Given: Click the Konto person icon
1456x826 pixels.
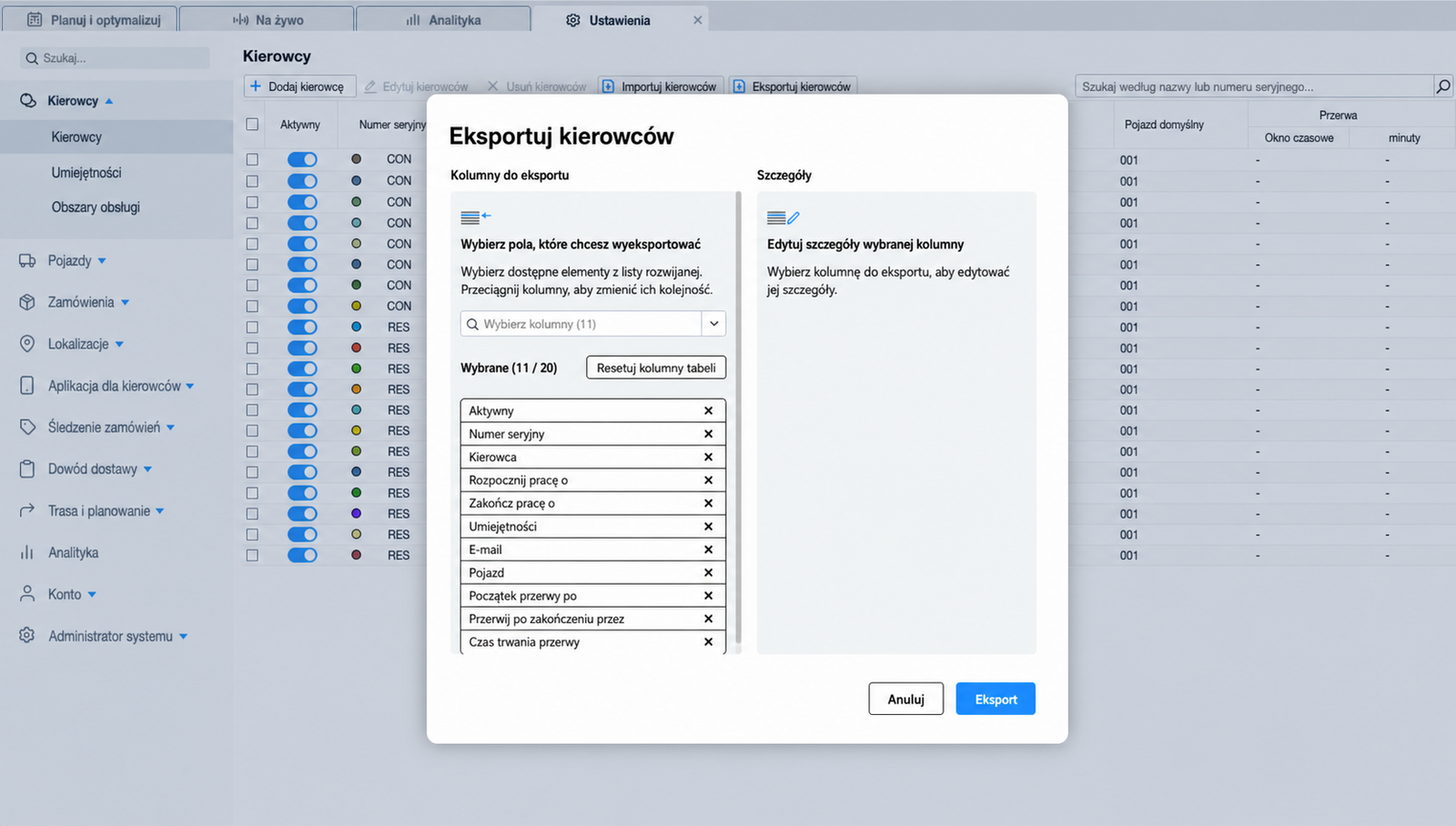Looking at the screenshot, I should 27,594.
